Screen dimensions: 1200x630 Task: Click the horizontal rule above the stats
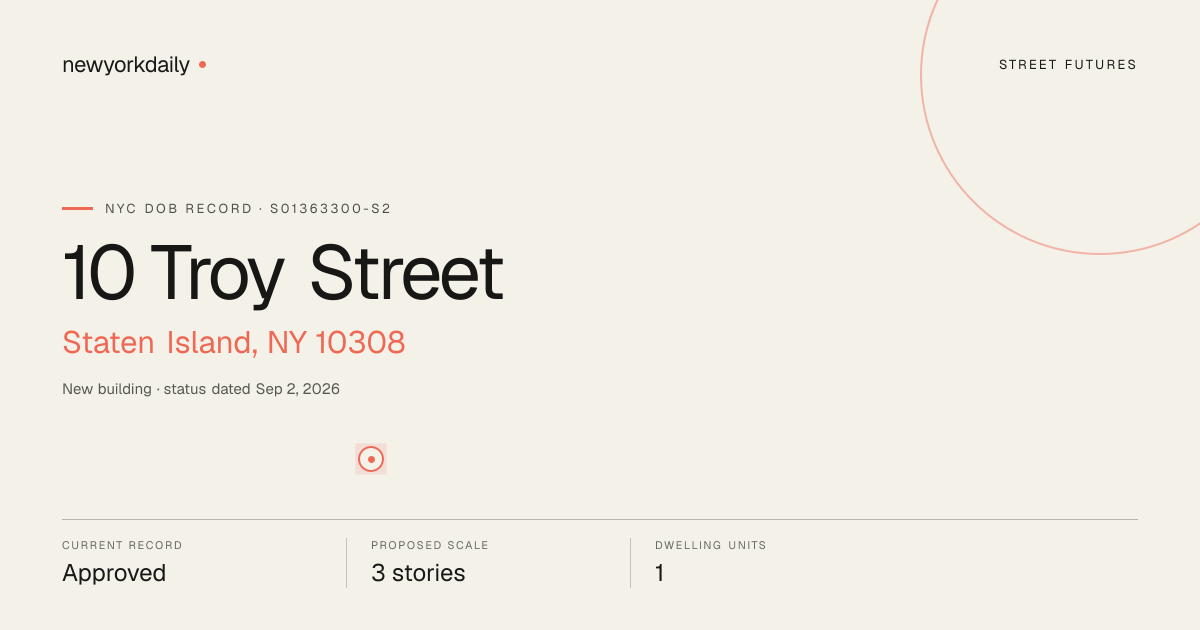pos(600,519)
